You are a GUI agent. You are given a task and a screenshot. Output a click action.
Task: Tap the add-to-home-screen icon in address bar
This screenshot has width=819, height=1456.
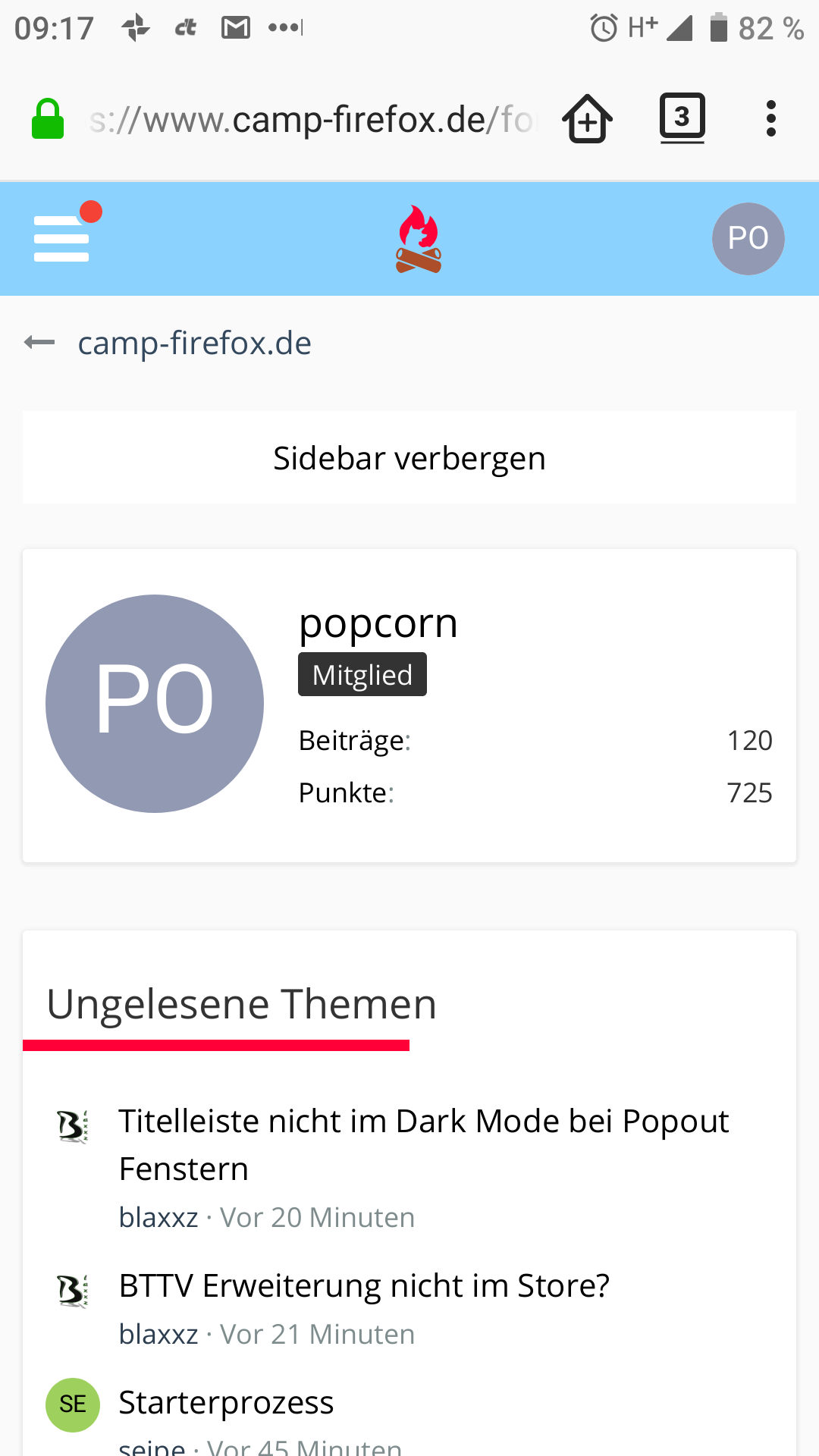(x=588, y=119)
